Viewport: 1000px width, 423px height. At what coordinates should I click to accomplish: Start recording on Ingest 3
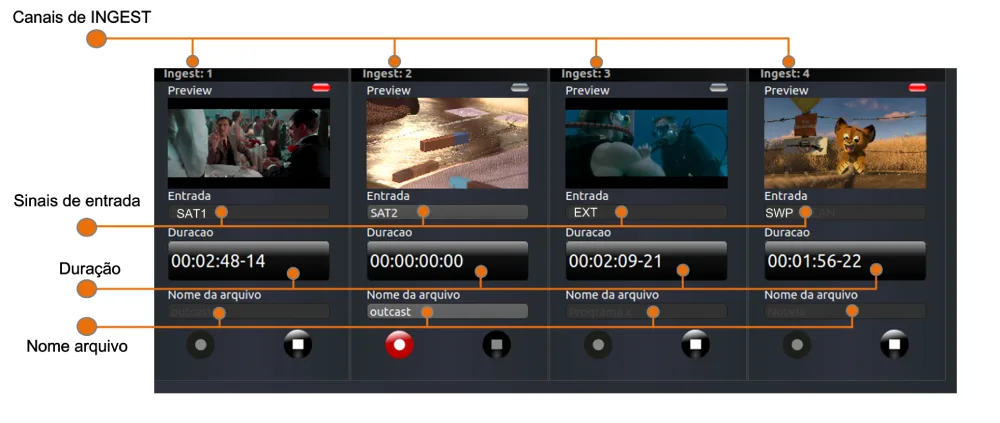tap(598, 345)
